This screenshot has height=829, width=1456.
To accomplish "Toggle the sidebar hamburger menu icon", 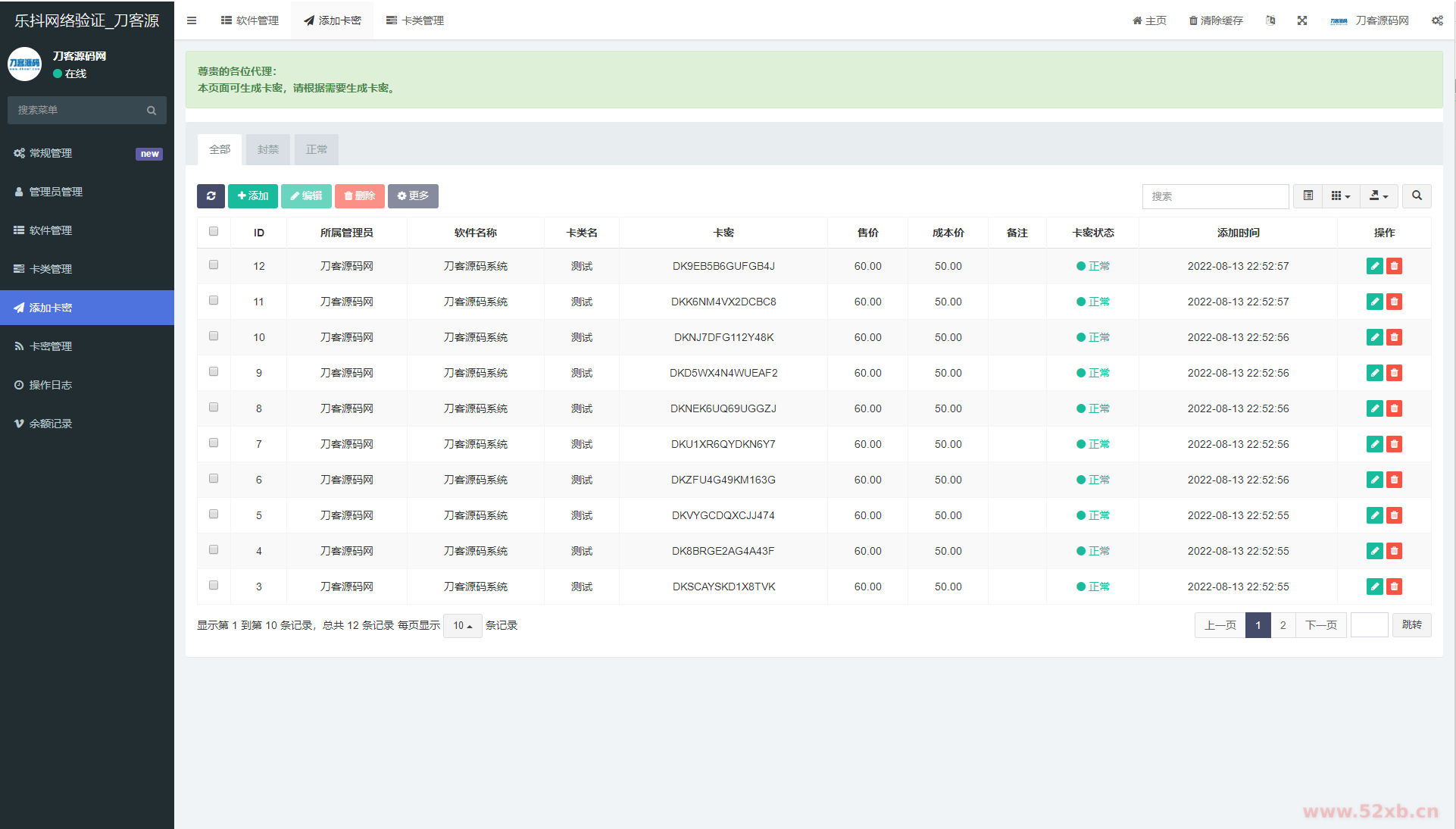I will click(192, 20).
